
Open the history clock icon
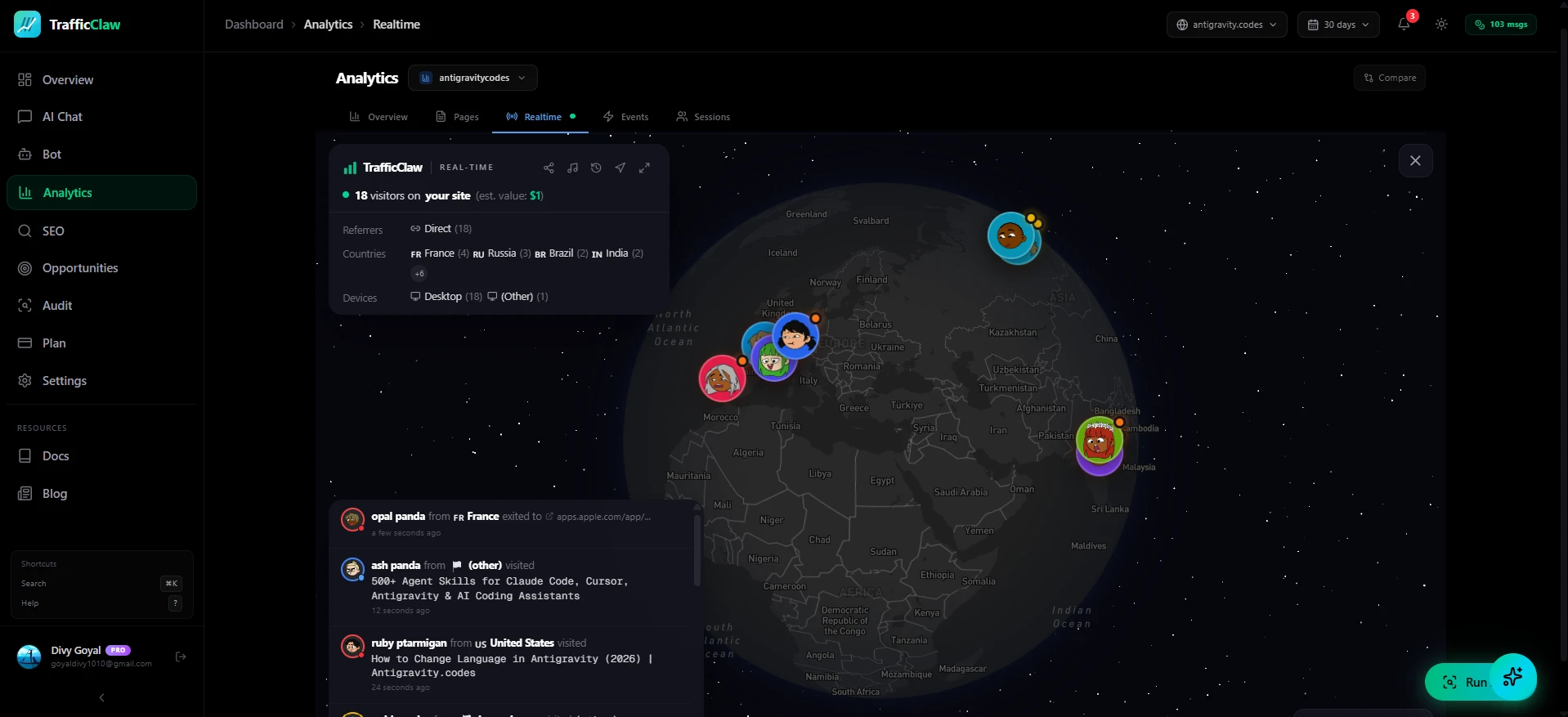click(x=596, y=168)
